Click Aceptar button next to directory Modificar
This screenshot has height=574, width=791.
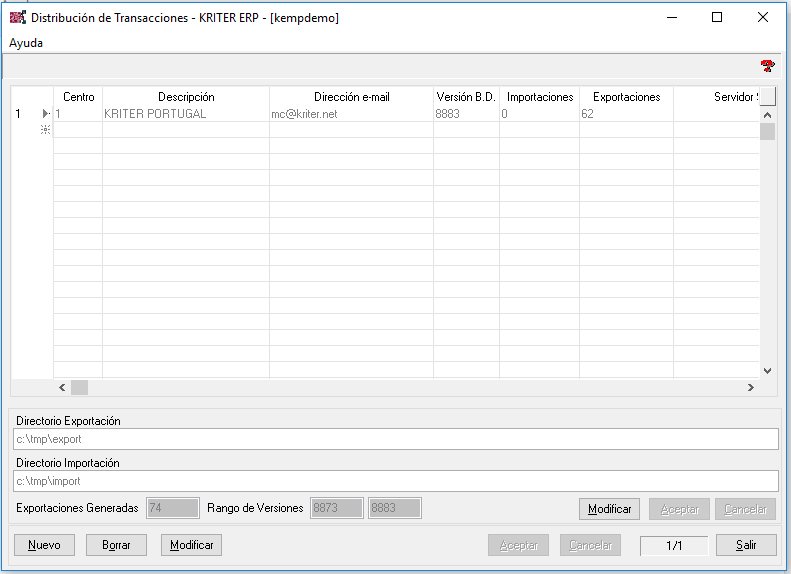click(680, 509)
